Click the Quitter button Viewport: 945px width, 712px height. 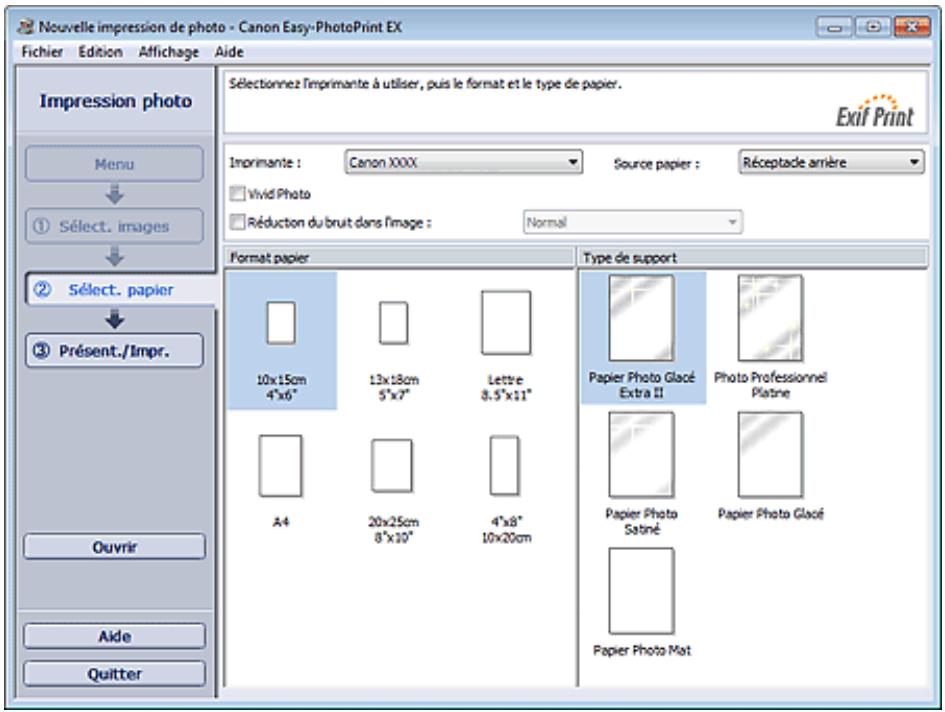(x=115, y=673)
